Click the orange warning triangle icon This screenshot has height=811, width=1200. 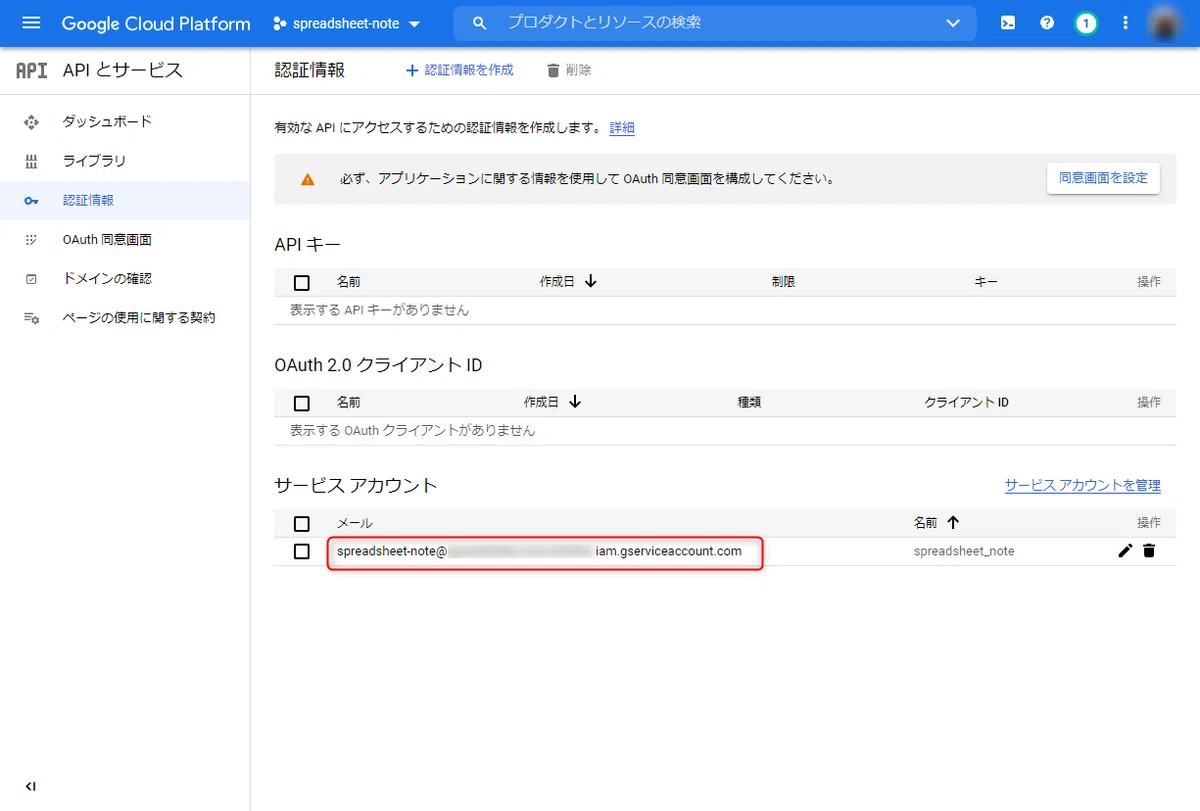(307, 179)
